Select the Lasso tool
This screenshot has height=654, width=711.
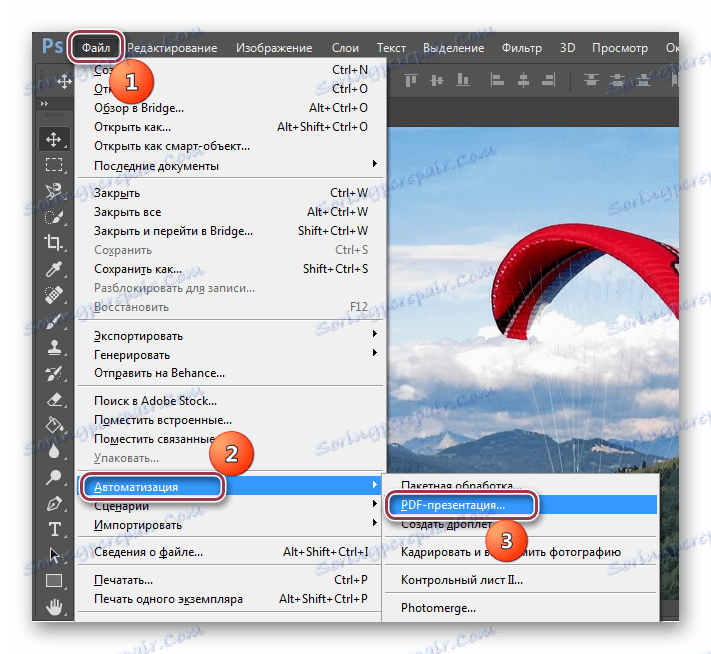pos(54,191)
